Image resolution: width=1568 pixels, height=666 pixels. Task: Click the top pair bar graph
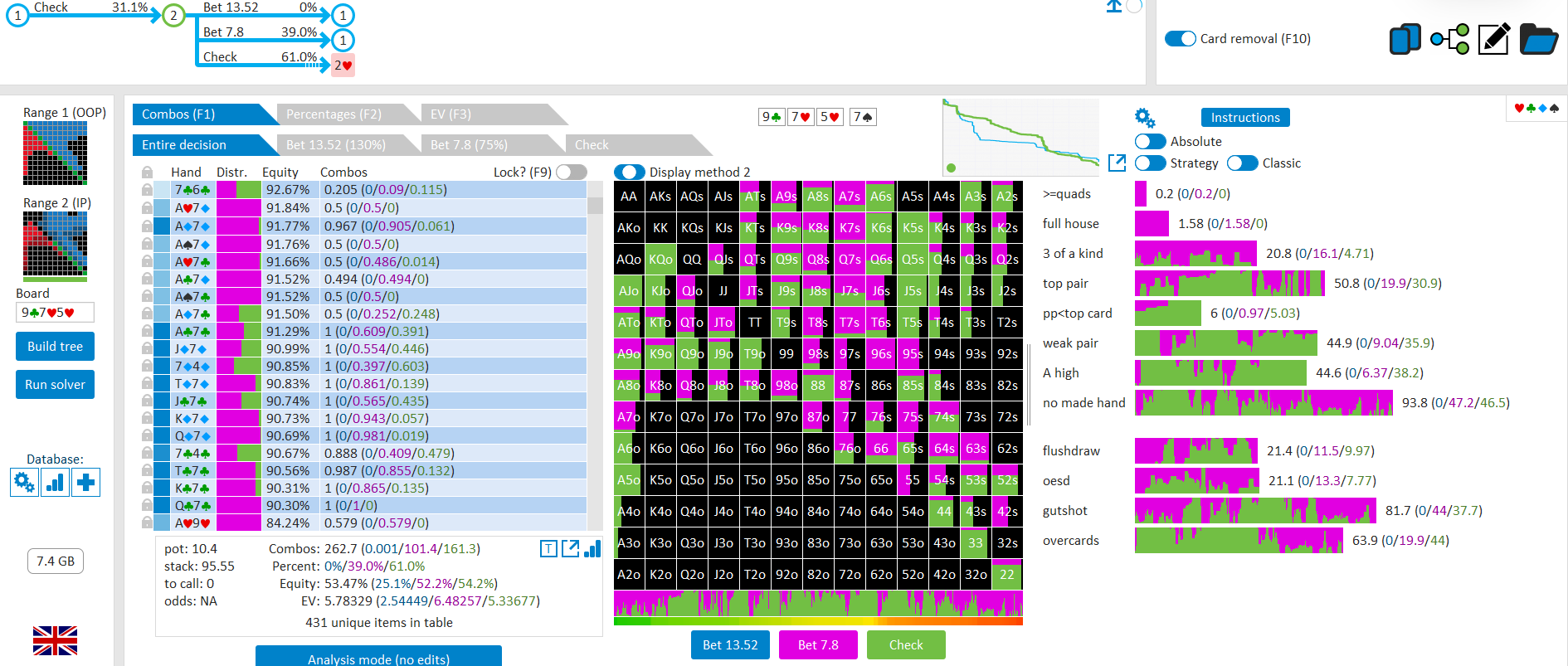coord(1230,283)
